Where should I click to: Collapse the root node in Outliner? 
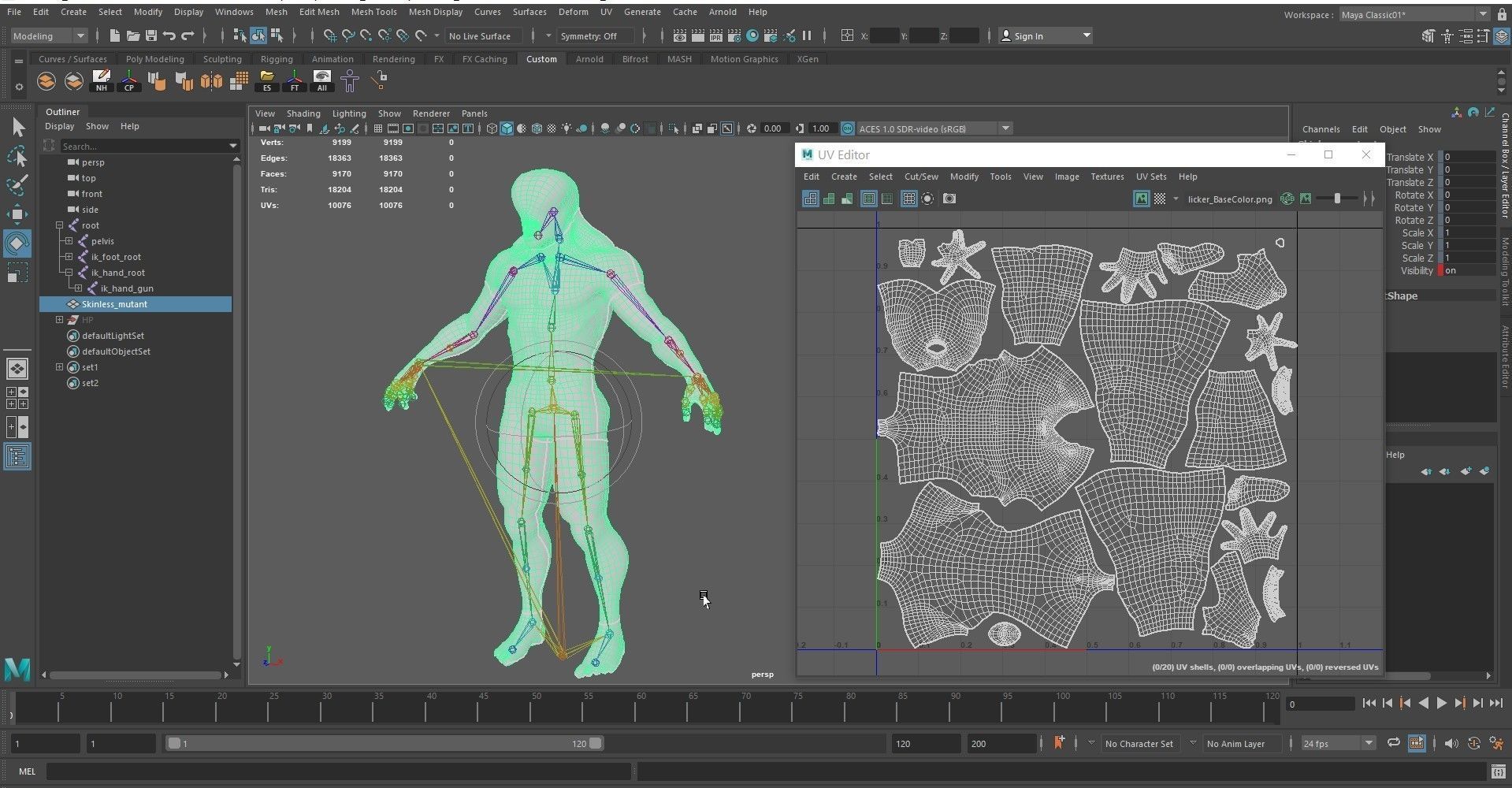[60, 225]
